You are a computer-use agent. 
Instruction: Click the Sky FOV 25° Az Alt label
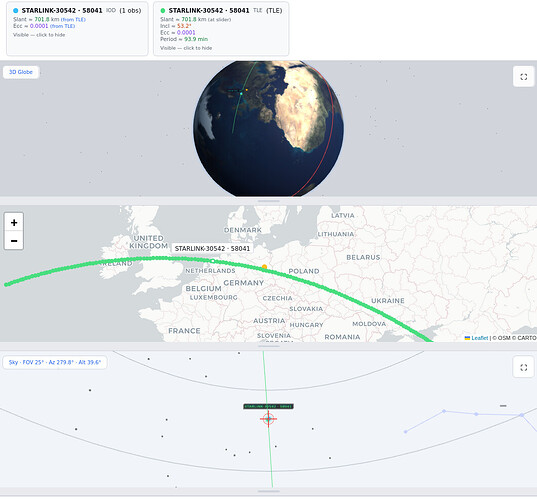(55, 362)
